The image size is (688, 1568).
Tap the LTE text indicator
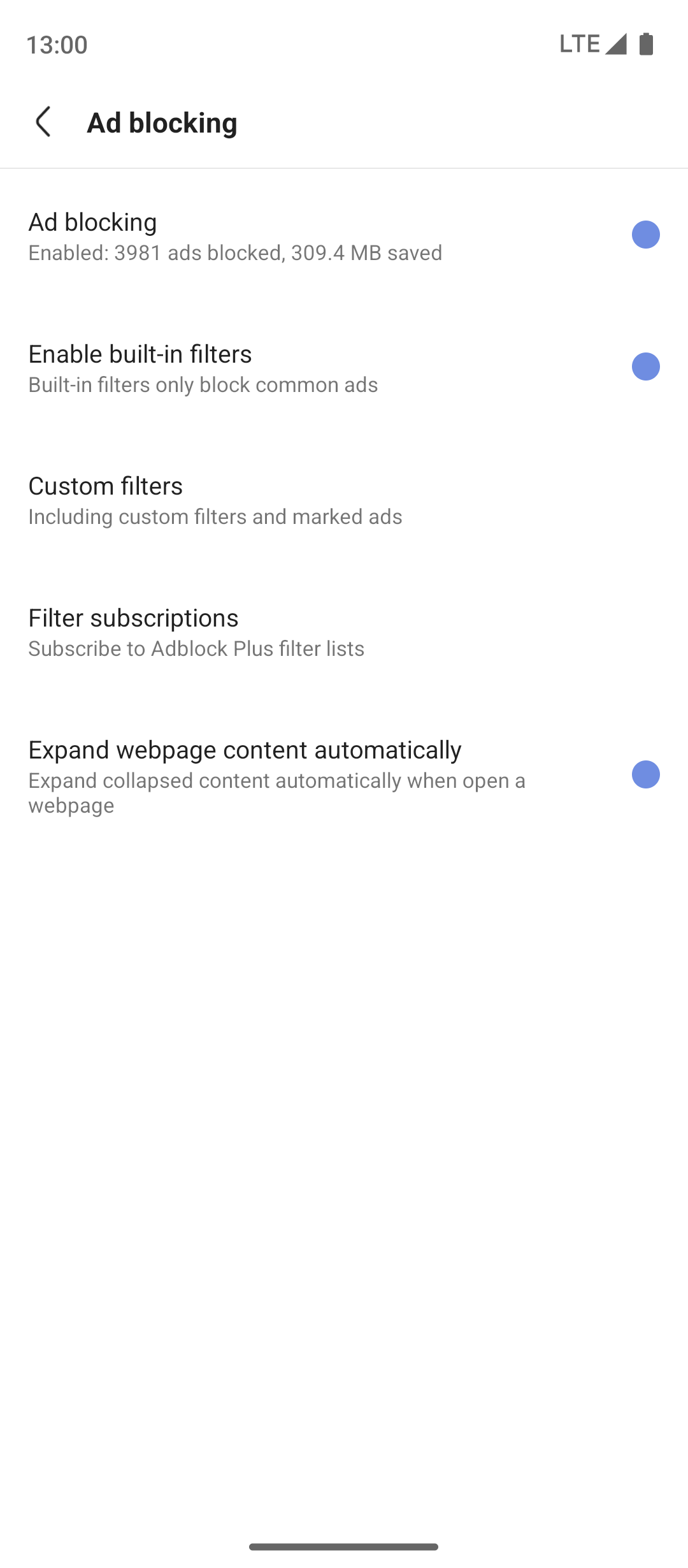[x=579, y=44]
